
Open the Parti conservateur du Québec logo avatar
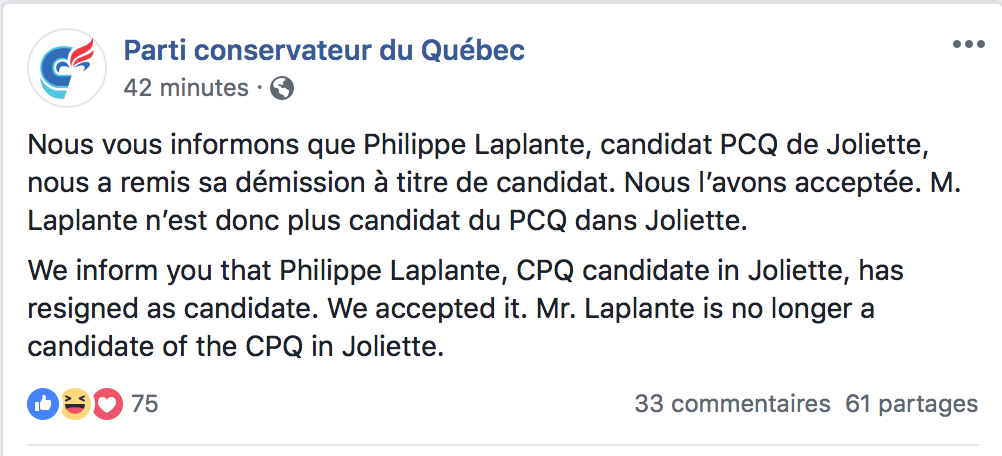(68, 68)
